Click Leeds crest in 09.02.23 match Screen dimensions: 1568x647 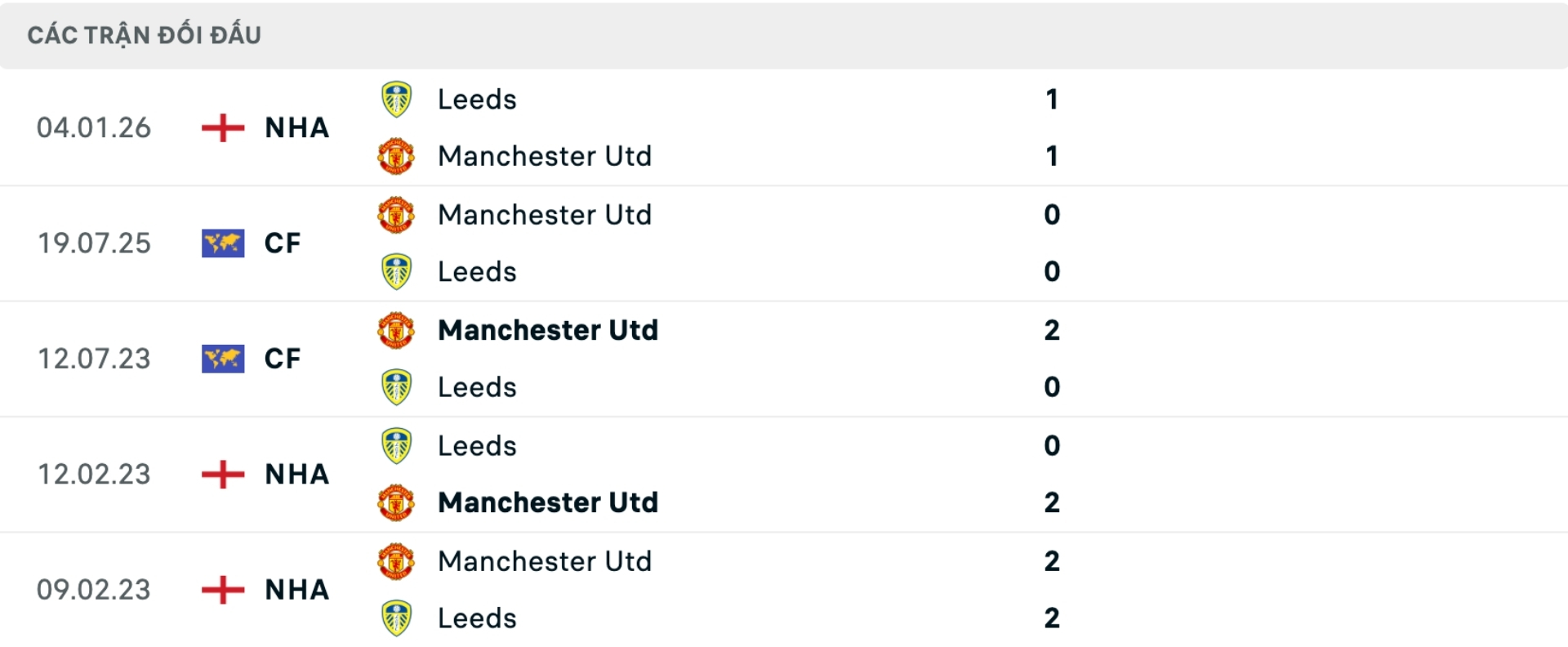tap(396, 618)
